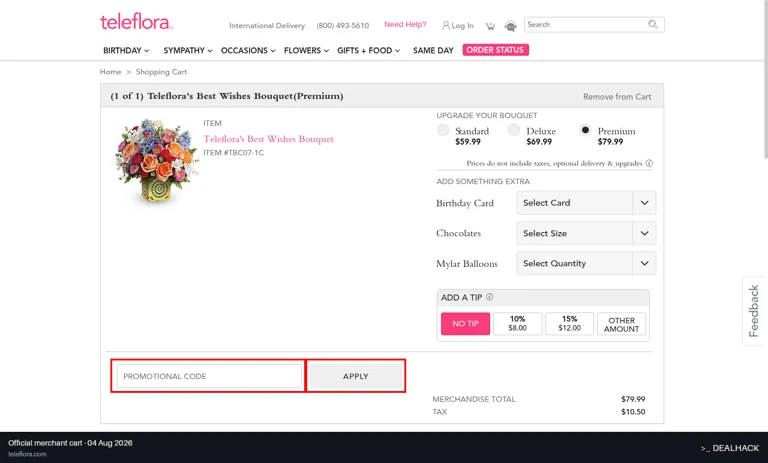This screenshot has height=463, width=768.
Task: Select the Standard $59.99 bouquet option
Action: (443, 130)
